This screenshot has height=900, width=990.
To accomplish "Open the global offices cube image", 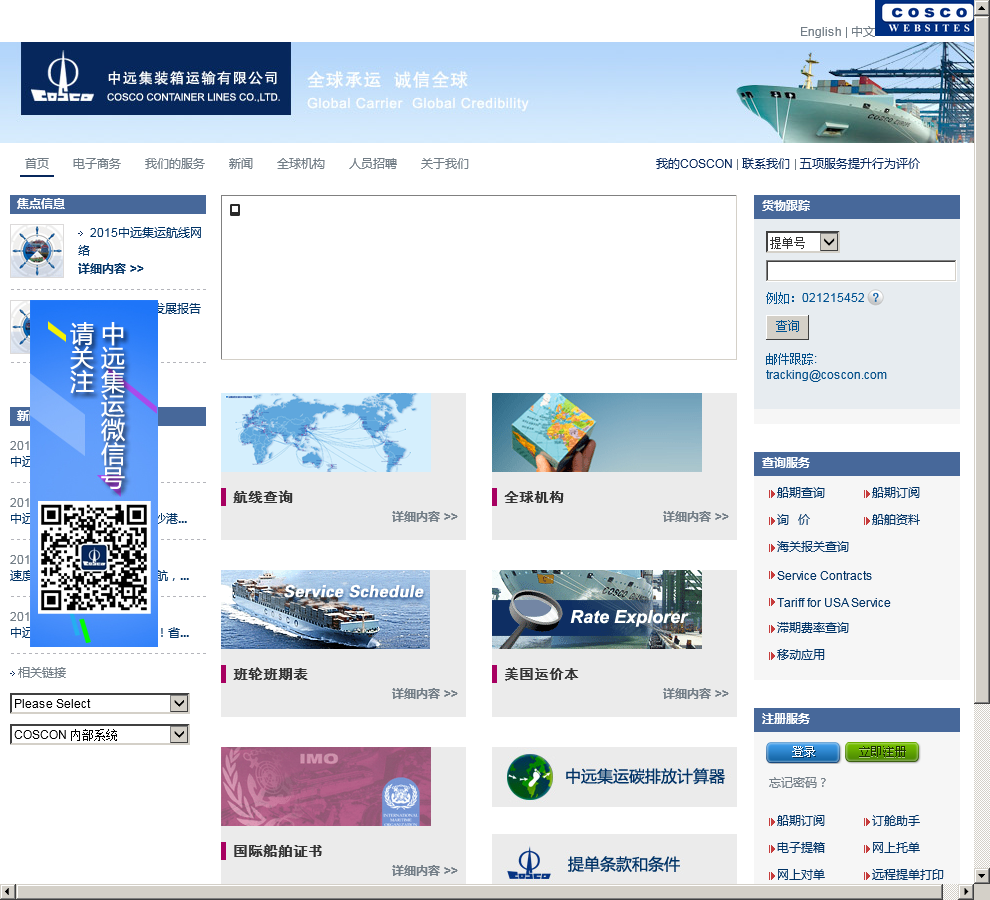I will [x=597, y=433].
